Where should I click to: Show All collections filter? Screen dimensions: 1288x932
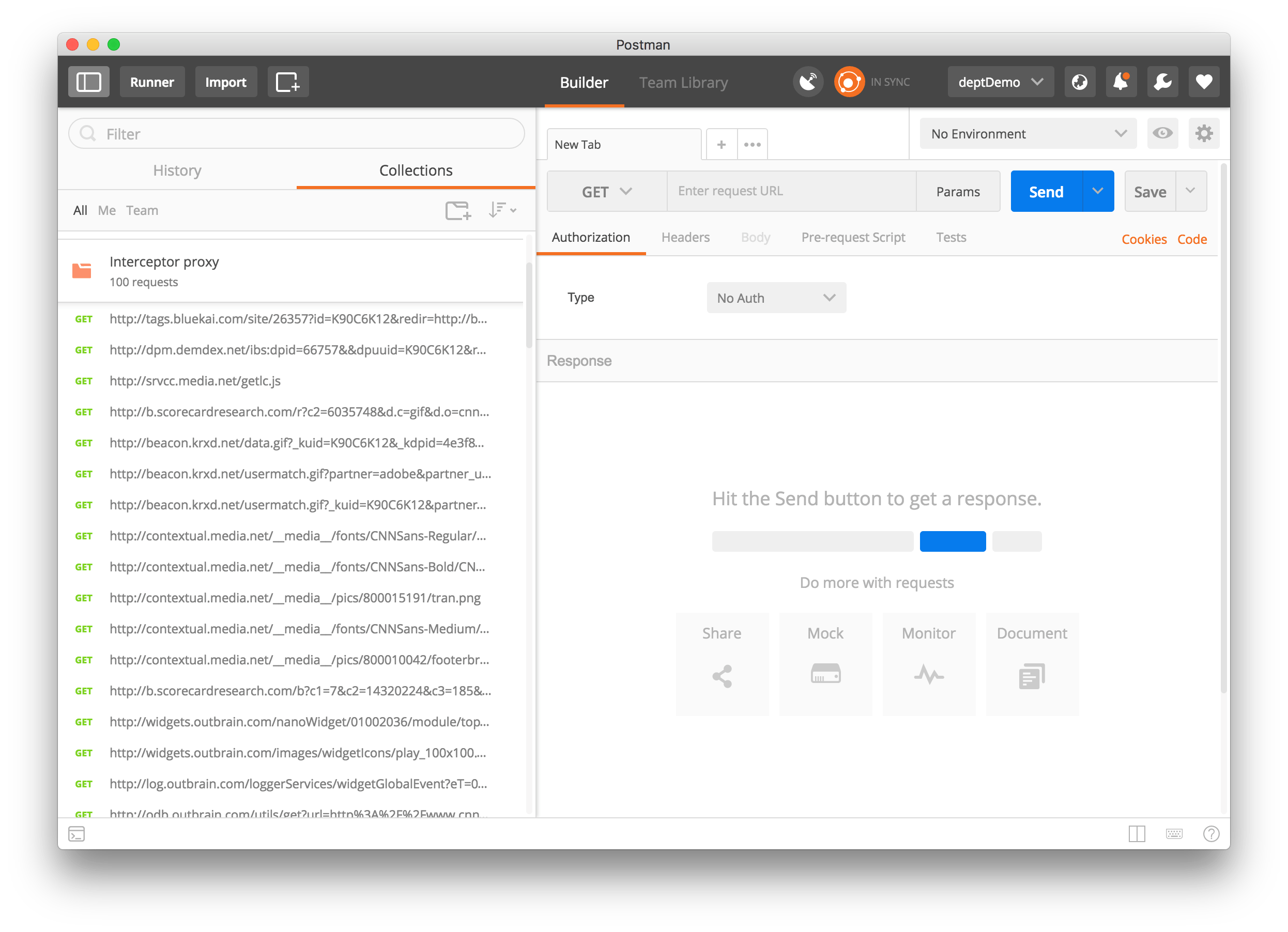(80, 210)
